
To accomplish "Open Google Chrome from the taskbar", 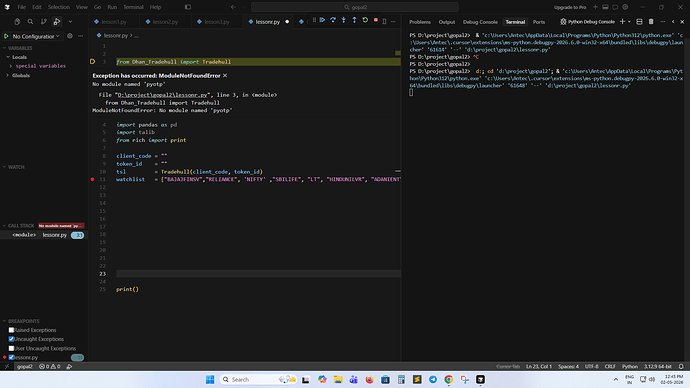I will (x=448, y=379).
